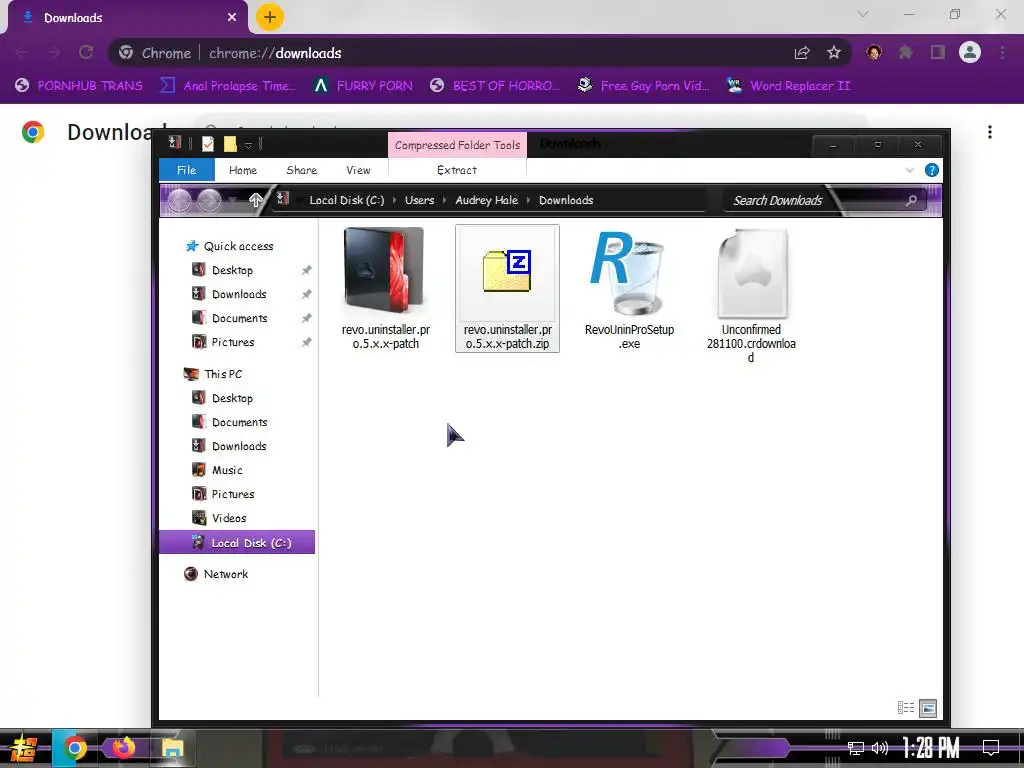Click the Firefox icon on the taskbar
The height and width of the screenshot is (768, 1024).
pos(123,747)
